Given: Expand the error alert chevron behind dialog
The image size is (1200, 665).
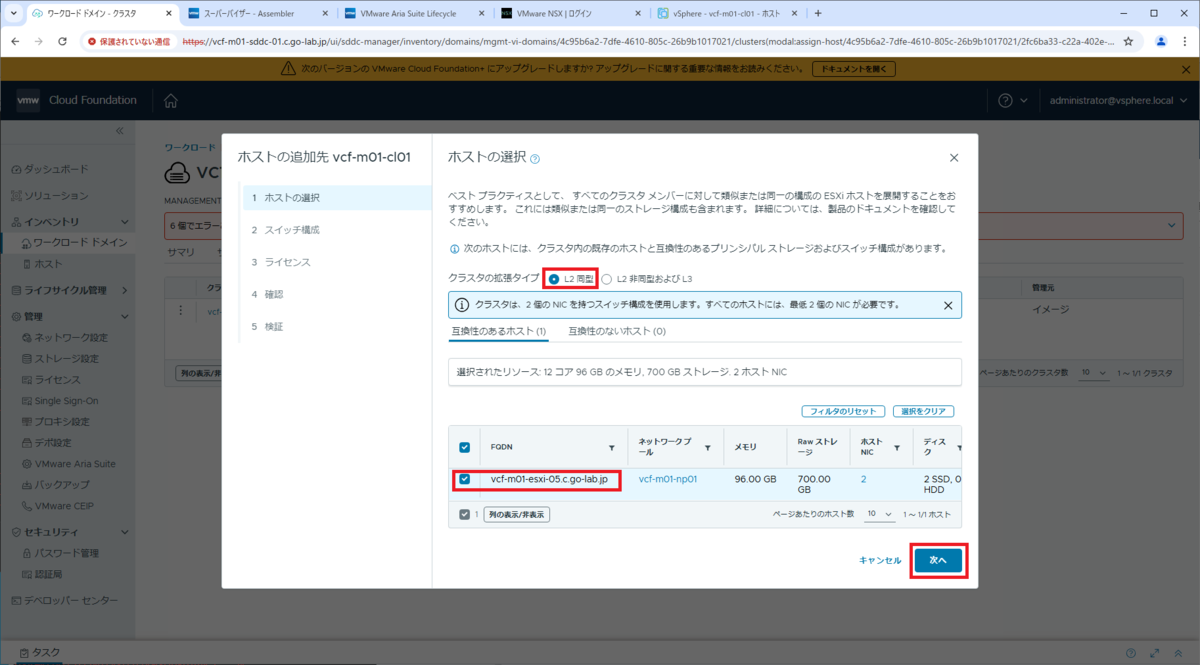Looking at the screenshot, I should pyautogui.click(x=1173, y=226).
